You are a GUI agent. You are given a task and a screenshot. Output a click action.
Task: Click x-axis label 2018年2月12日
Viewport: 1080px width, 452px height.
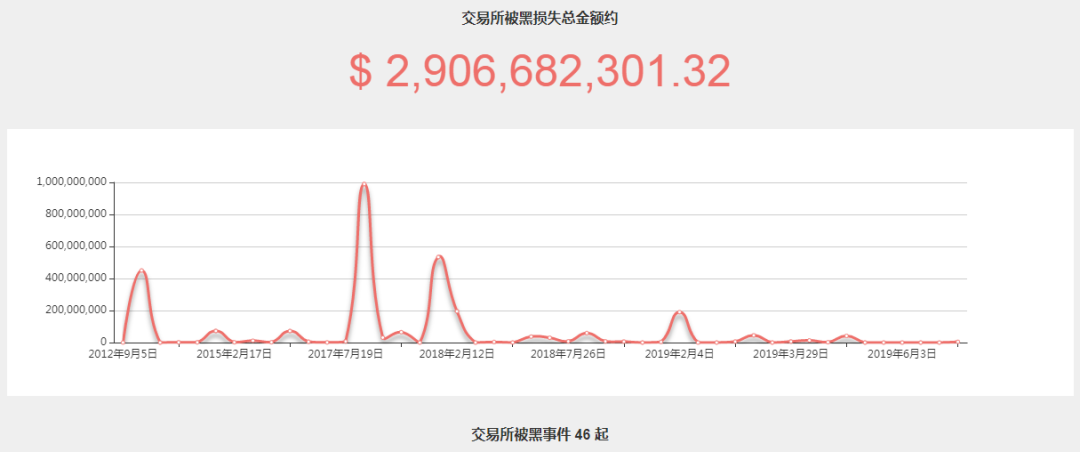click(x=457, y=354)
